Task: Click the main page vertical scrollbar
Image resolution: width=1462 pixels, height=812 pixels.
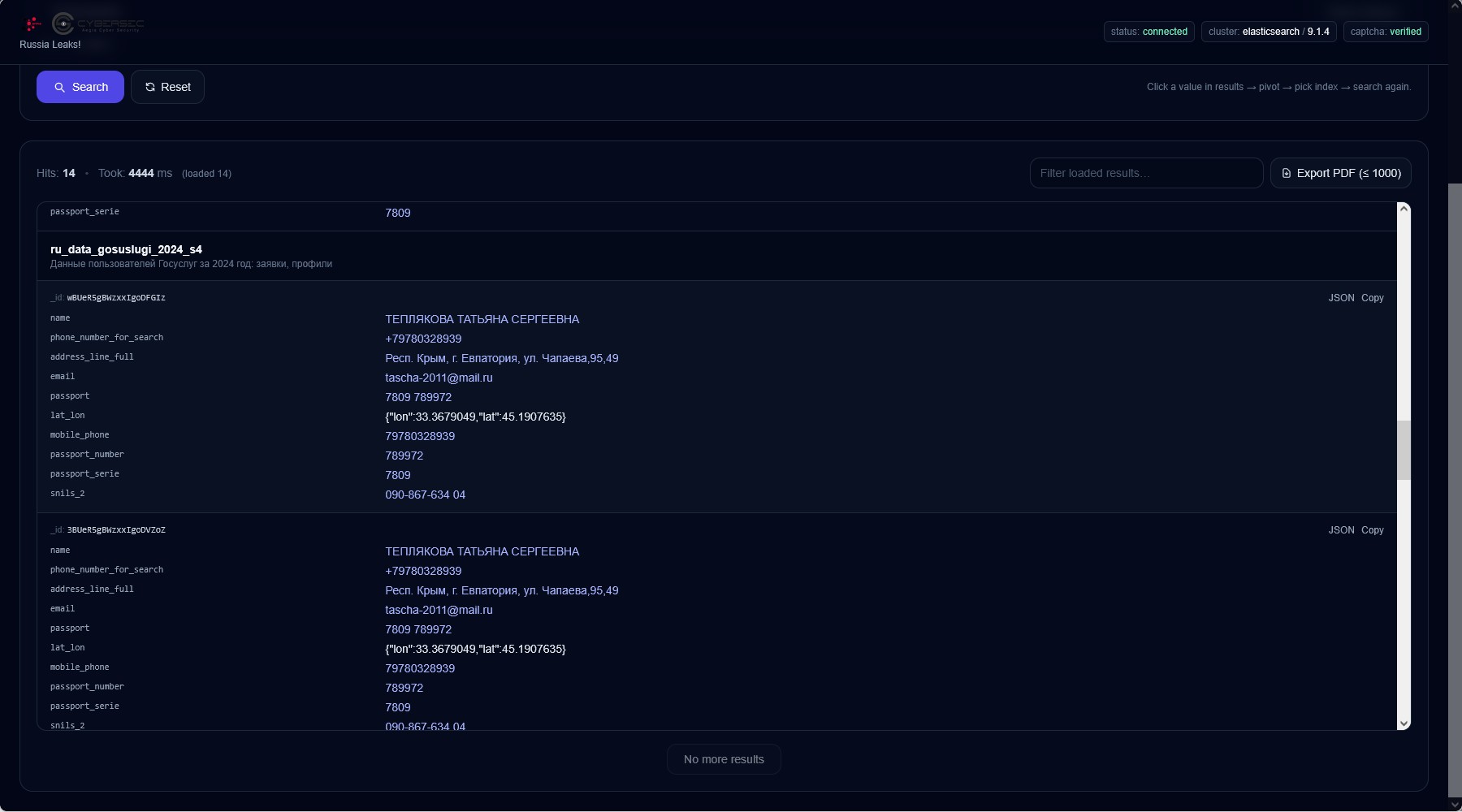Action: click(x=1454, y=487)
